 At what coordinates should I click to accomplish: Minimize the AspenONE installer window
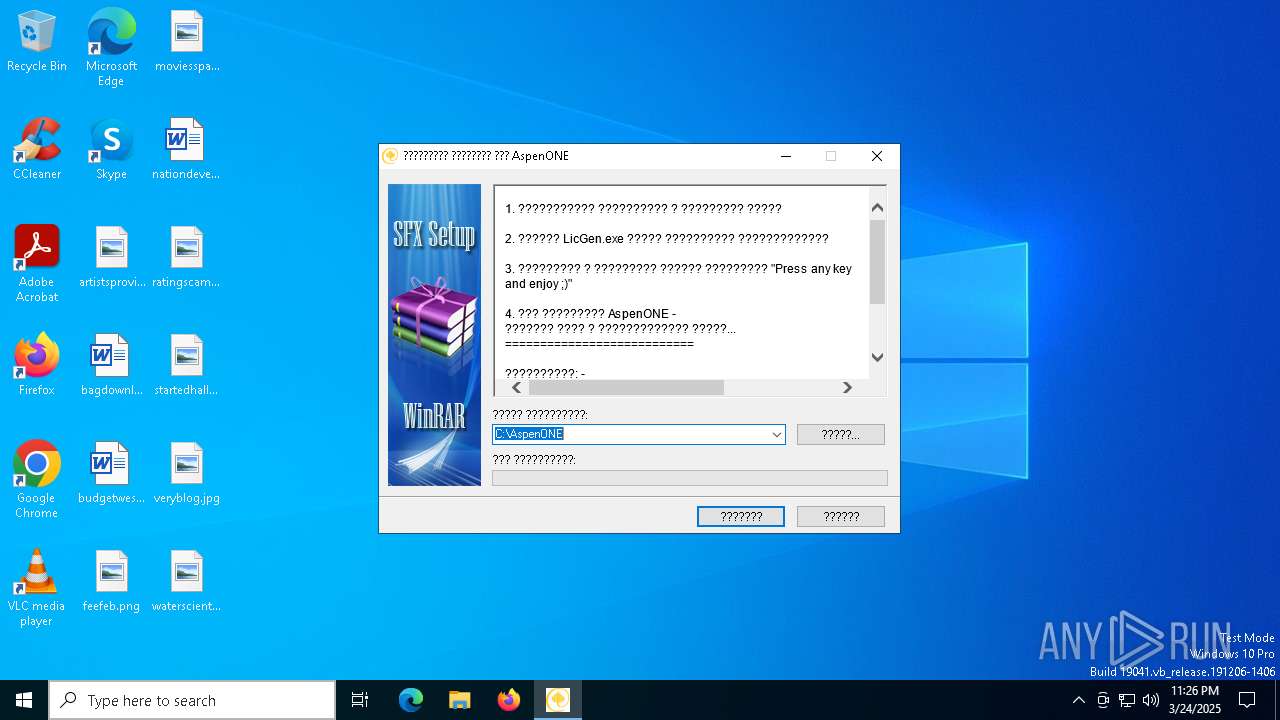pyautogui.click(x=786, y=156)
